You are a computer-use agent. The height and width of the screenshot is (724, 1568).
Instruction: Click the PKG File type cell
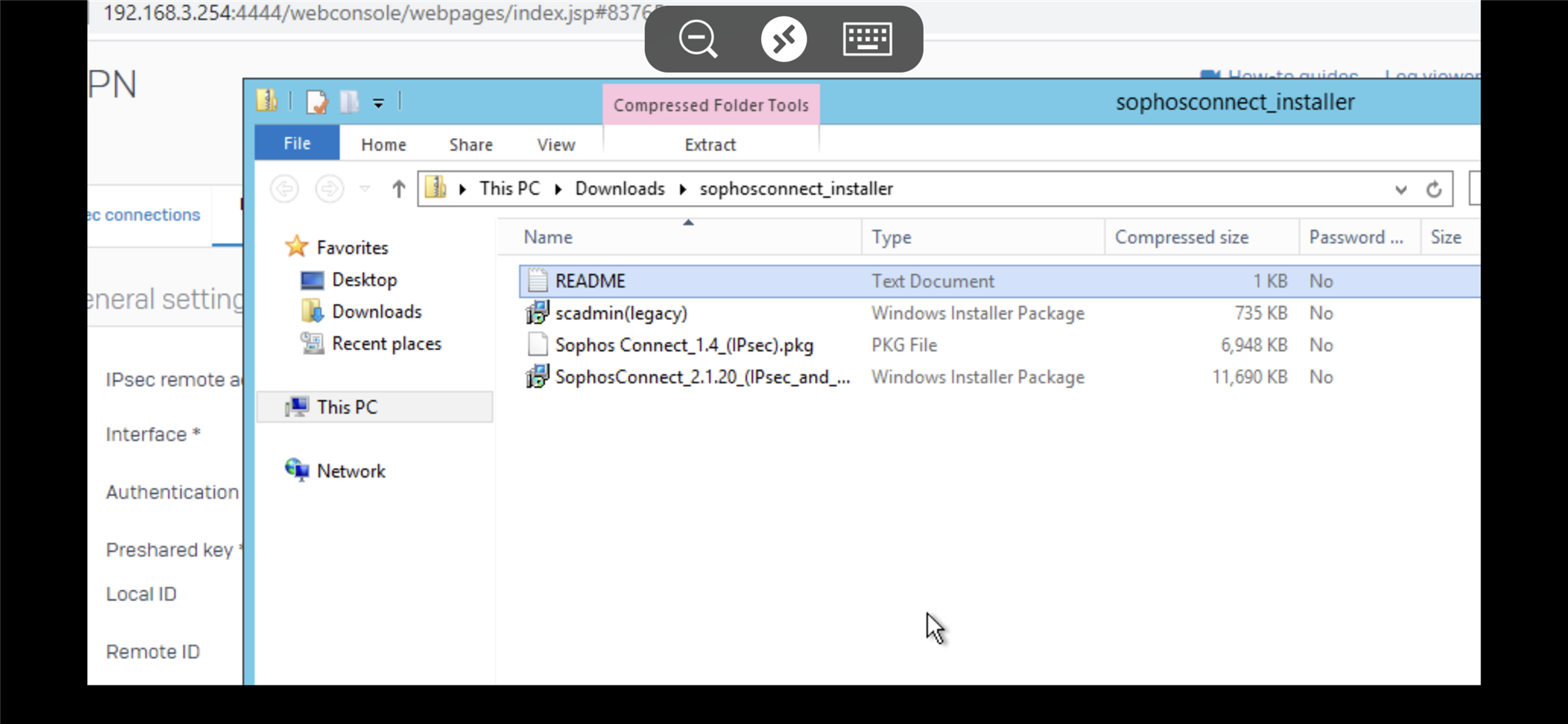coord(904,345)
